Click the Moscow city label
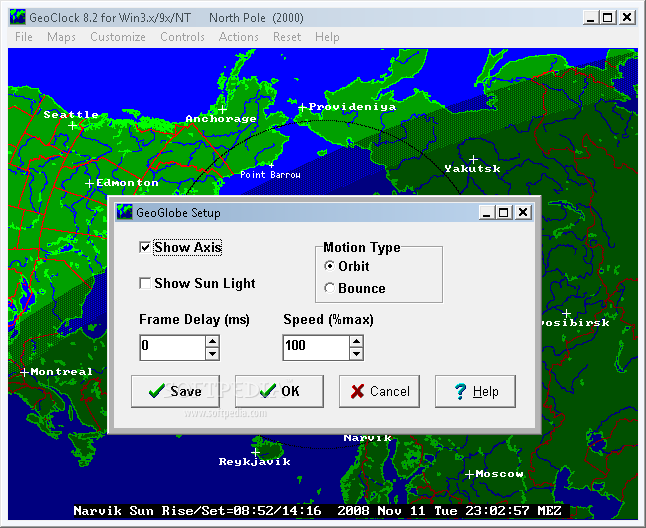Image resolution: width=646 pixels, height=528 pixels. pos(499,474)
